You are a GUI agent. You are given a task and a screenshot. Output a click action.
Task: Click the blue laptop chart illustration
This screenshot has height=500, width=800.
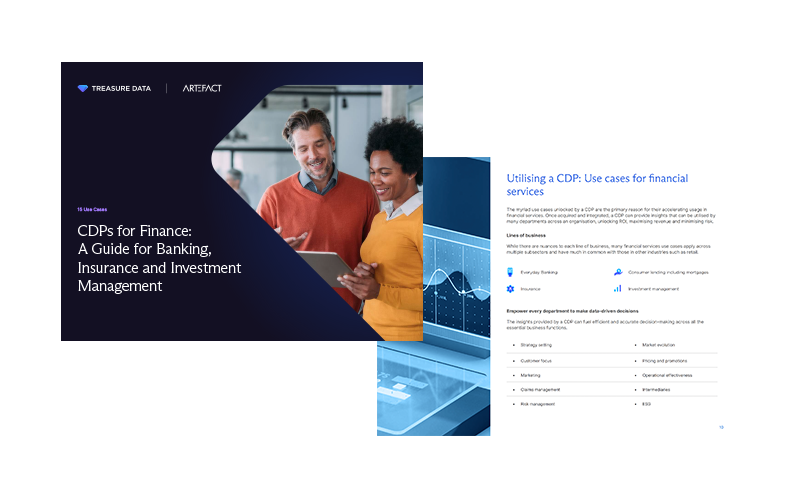pos(434,296)
